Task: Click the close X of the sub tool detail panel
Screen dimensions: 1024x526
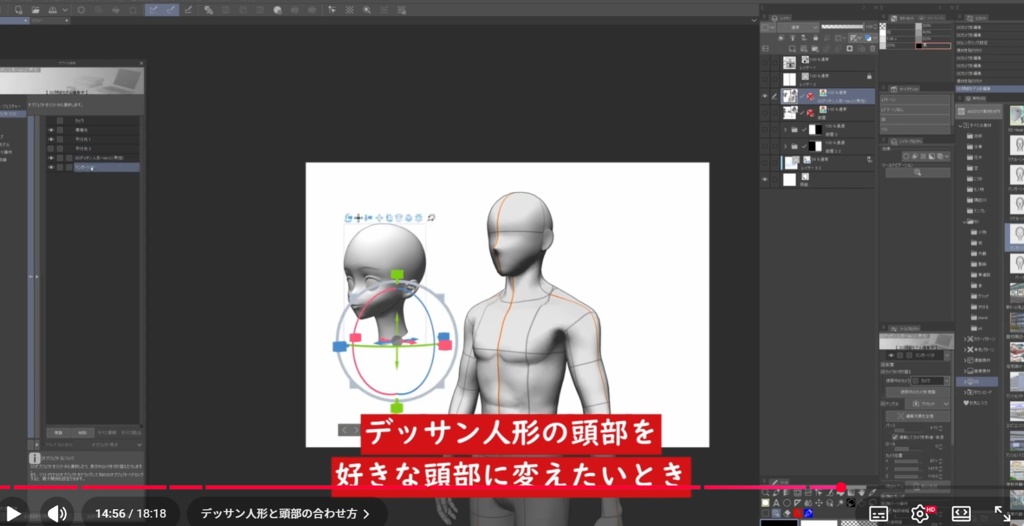Action: click(x=141, y=63)
